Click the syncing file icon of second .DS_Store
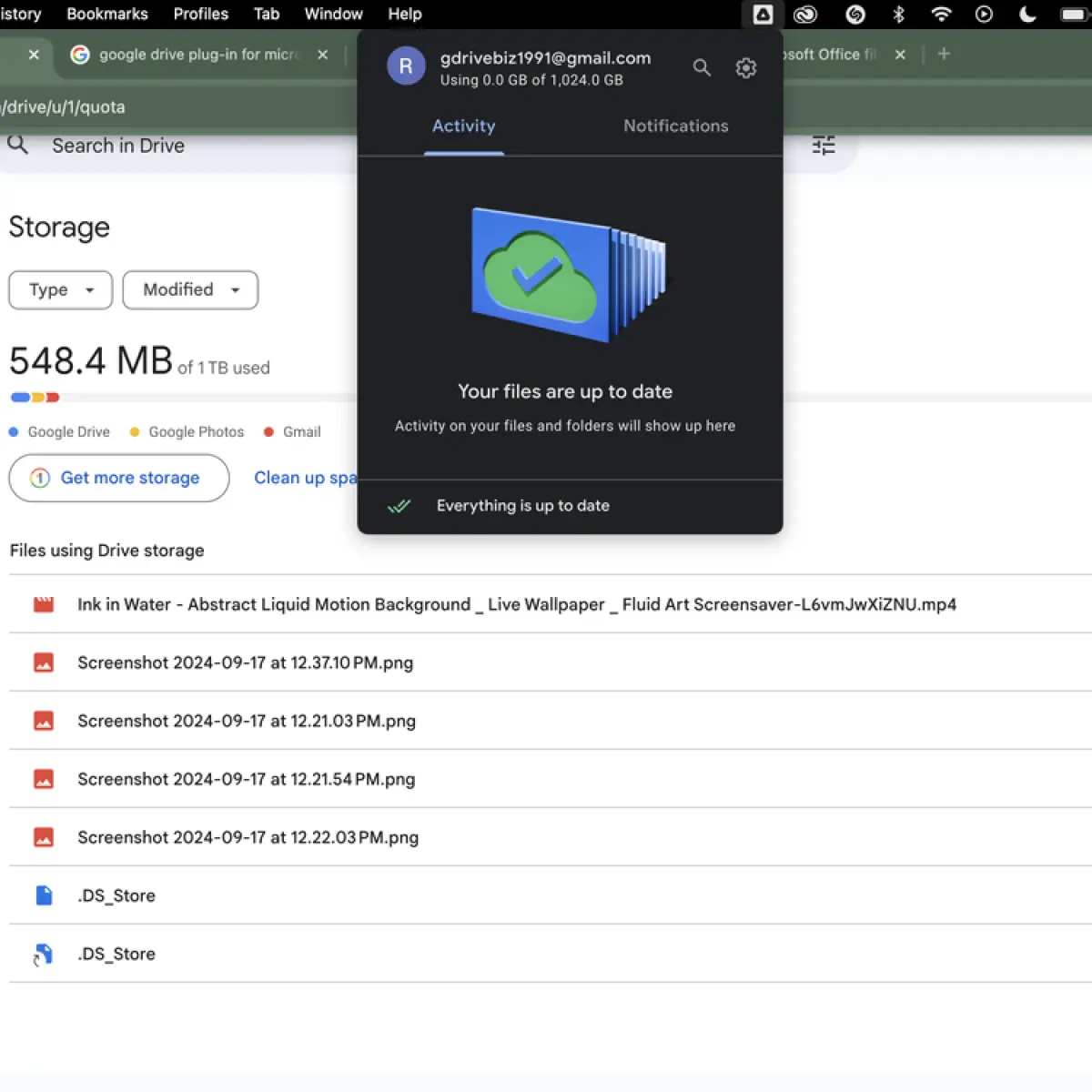This screenshot has height=1092, width=1092. coord(44,955)
